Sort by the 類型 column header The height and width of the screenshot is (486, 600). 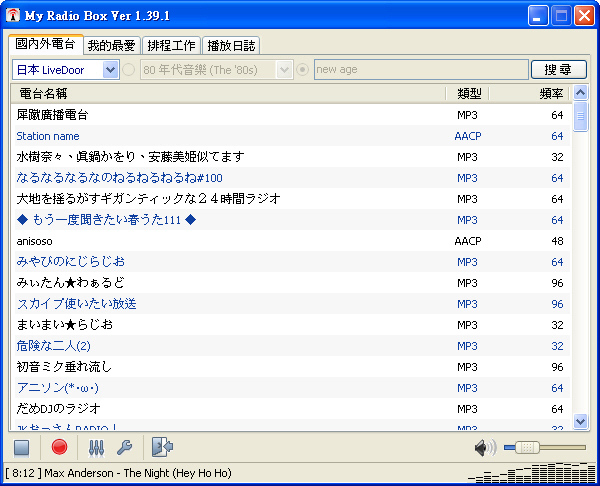(x=468, y=93)
